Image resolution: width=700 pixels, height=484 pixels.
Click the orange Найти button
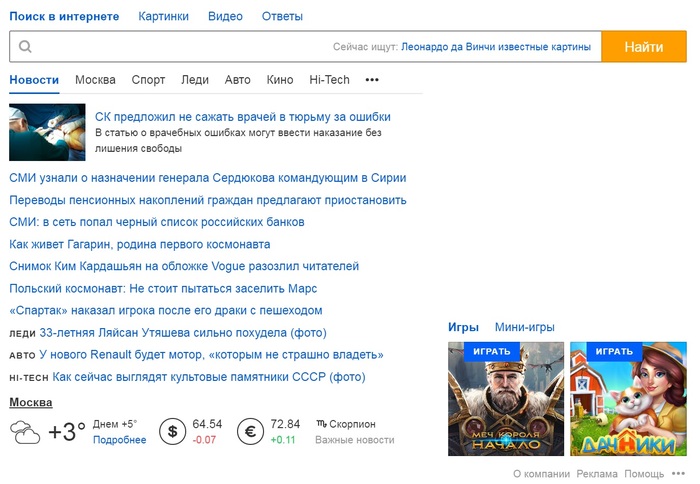coord(644,46)
